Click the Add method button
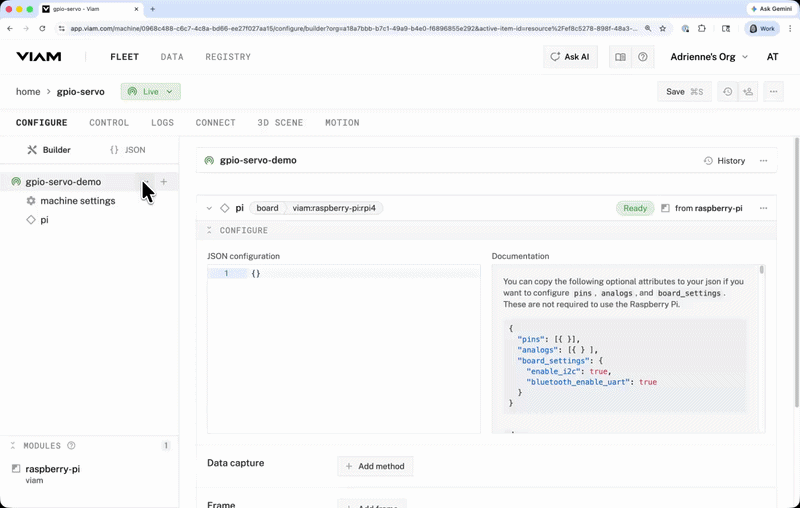The width and height of the screenshot is (800, 508). 375,466
